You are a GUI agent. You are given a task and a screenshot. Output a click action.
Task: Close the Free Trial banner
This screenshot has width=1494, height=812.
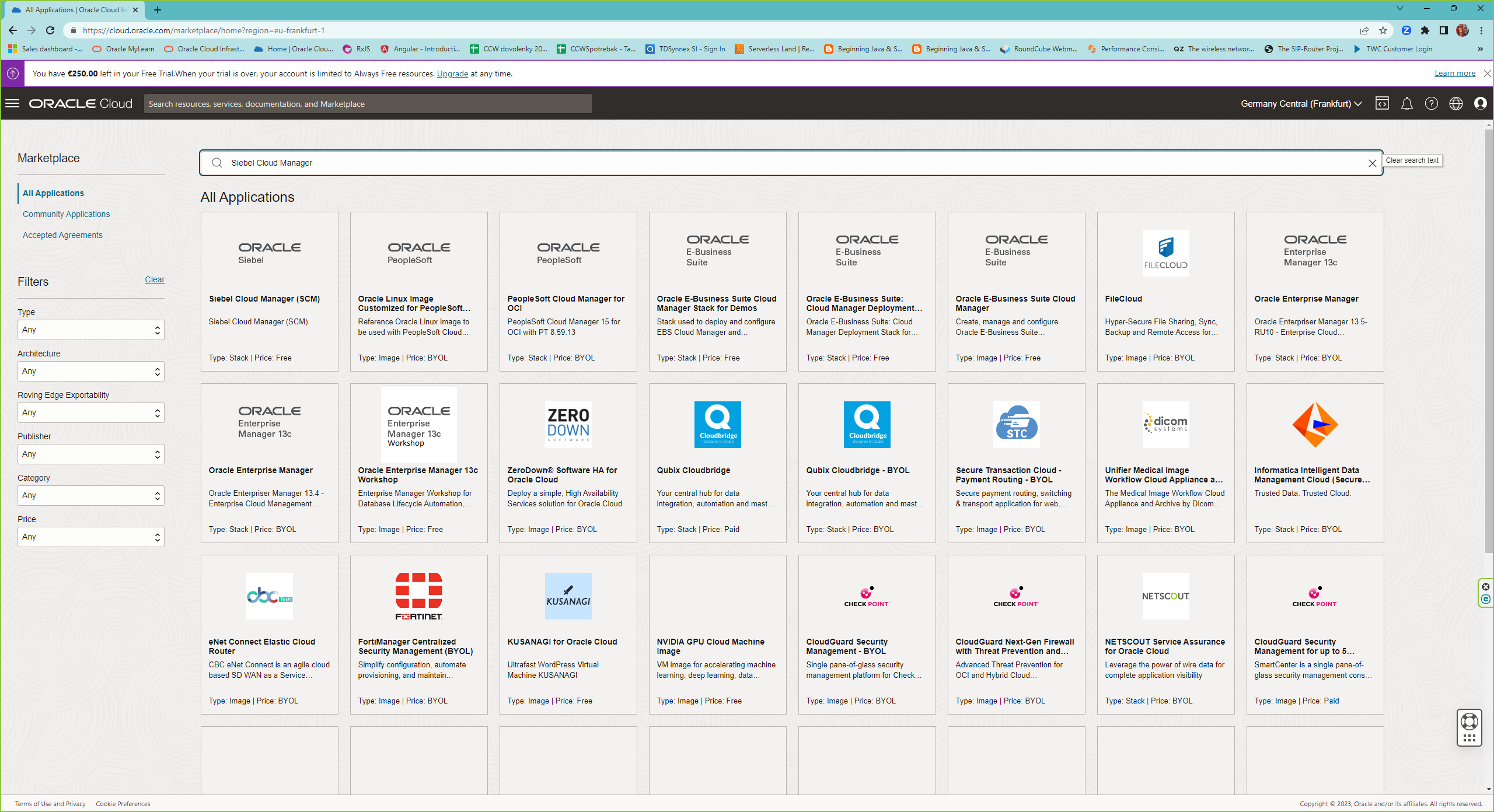(1487, 73)
